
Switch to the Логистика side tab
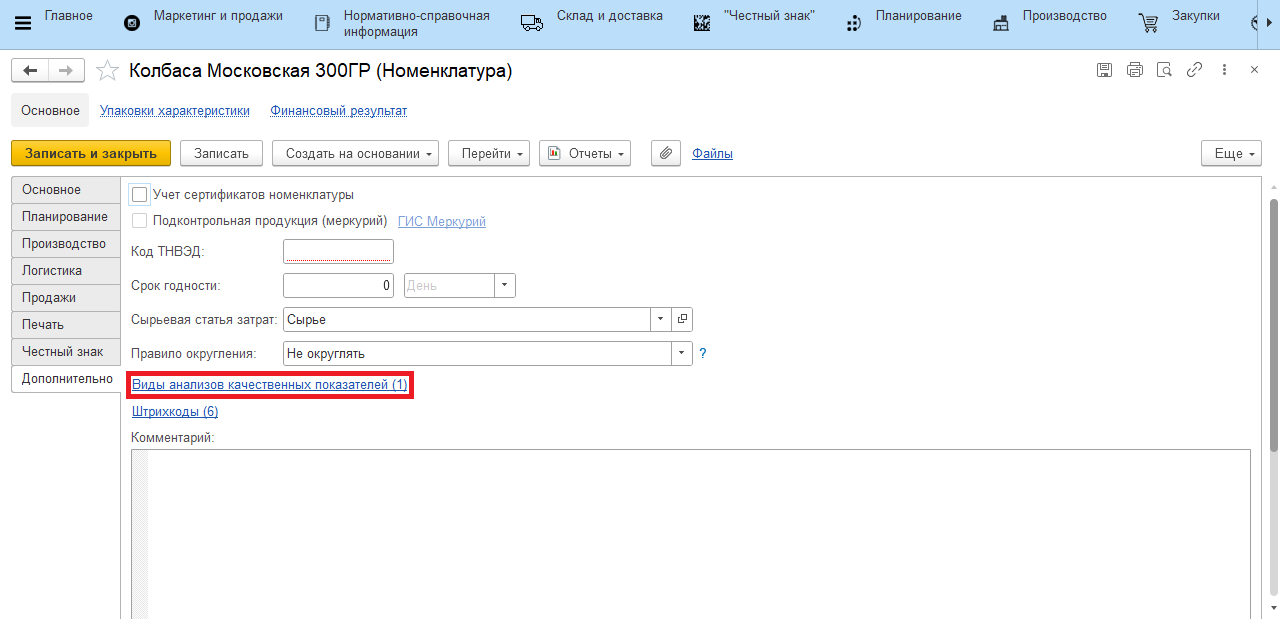(65, 271)
